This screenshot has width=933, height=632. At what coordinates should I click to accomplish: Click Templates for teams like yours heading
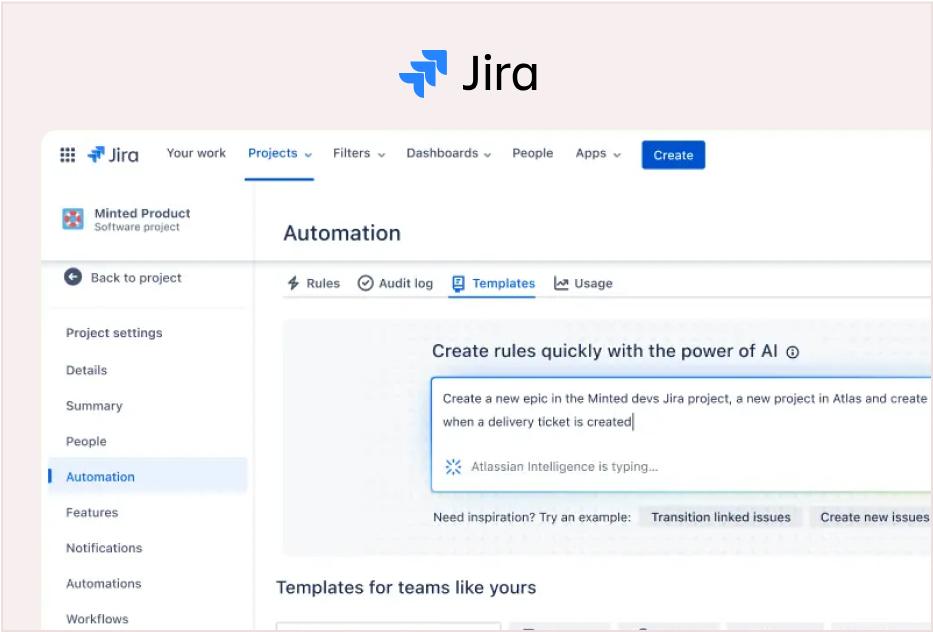point(406,588)
